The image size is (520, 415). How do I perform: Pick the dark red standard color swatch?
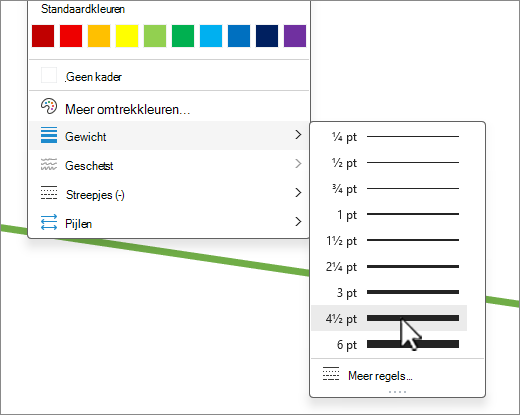(43, 36)
